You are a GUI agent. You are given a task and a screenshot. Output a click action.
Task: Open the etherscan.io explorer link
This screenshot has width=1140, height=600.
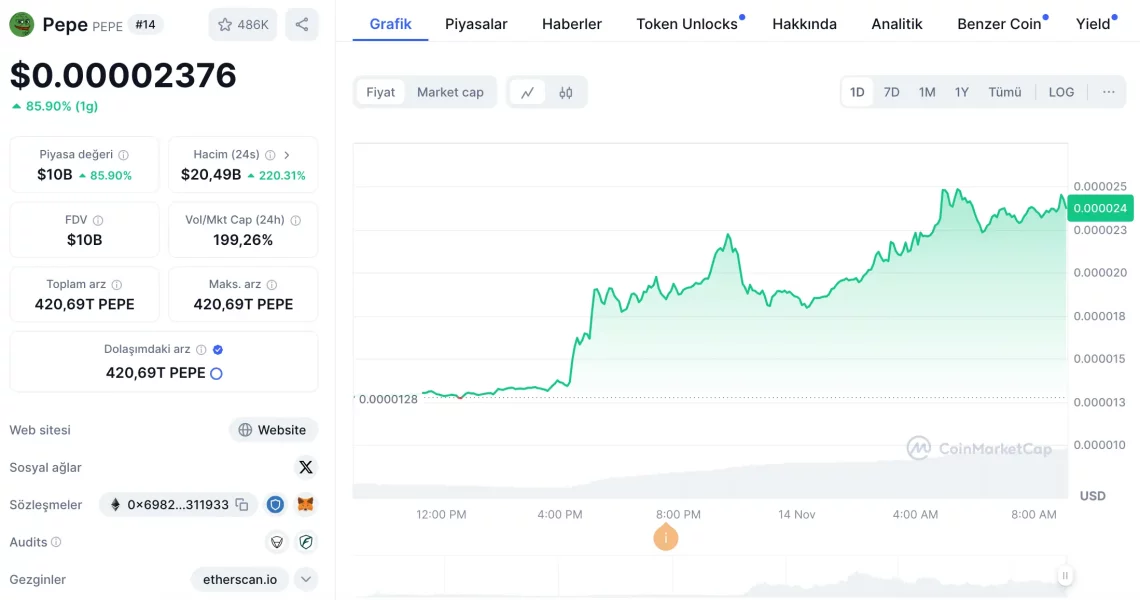239,579
